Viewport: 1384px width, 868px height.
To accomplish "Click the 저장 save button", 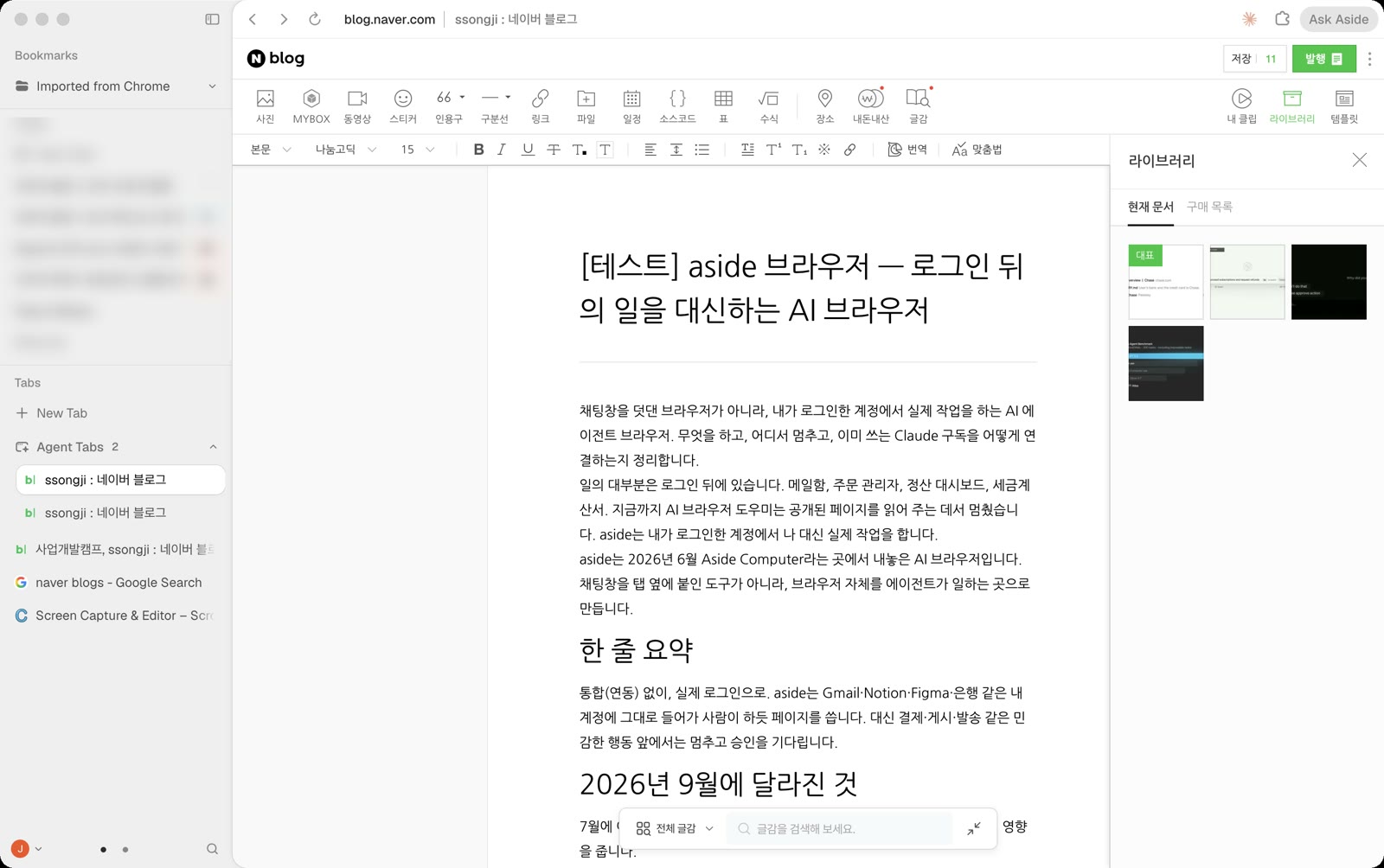I will coord(1241,59).
